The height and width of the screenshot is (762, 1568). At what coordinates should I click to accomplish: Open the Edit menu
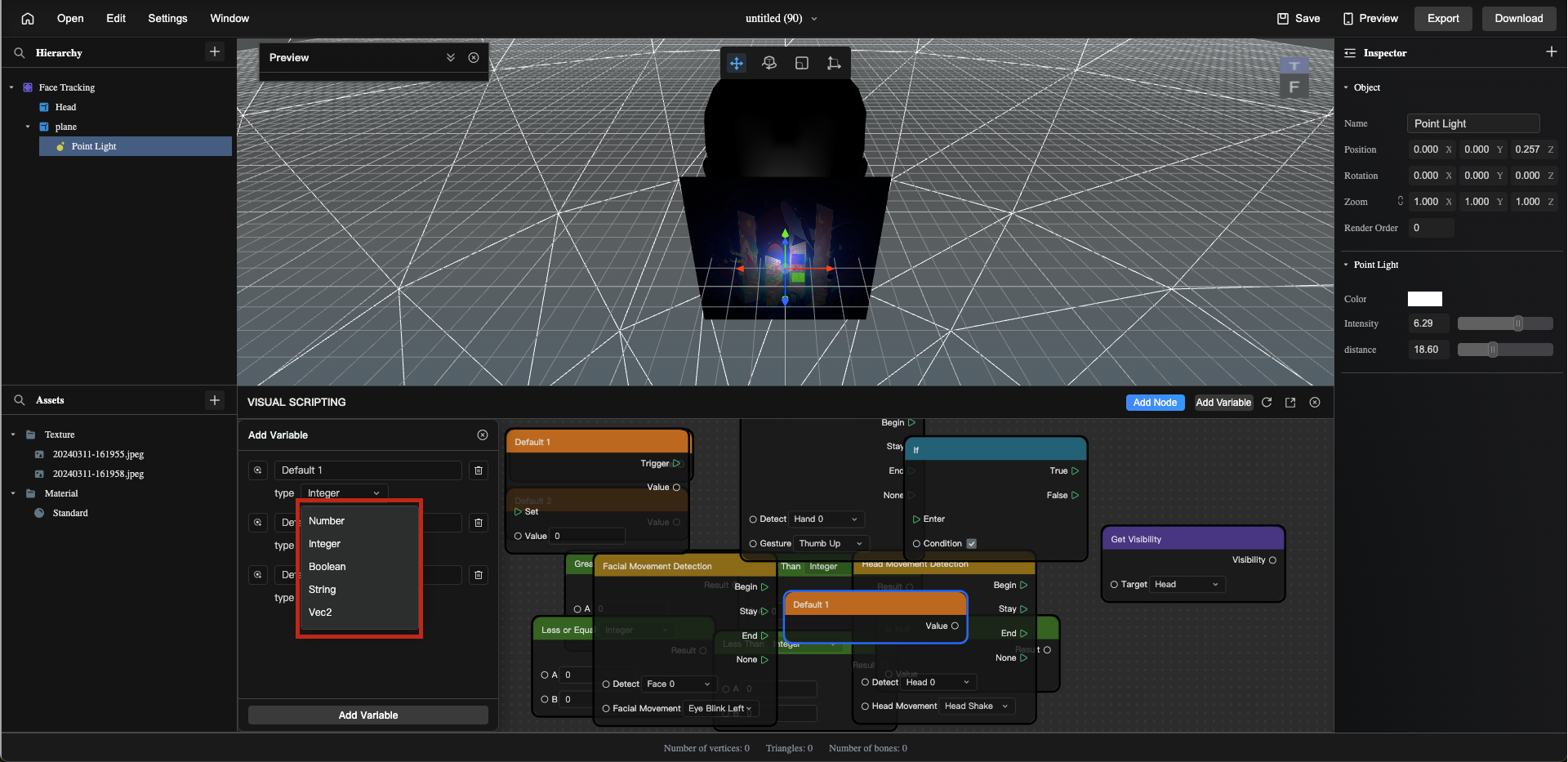pos(116,19)
